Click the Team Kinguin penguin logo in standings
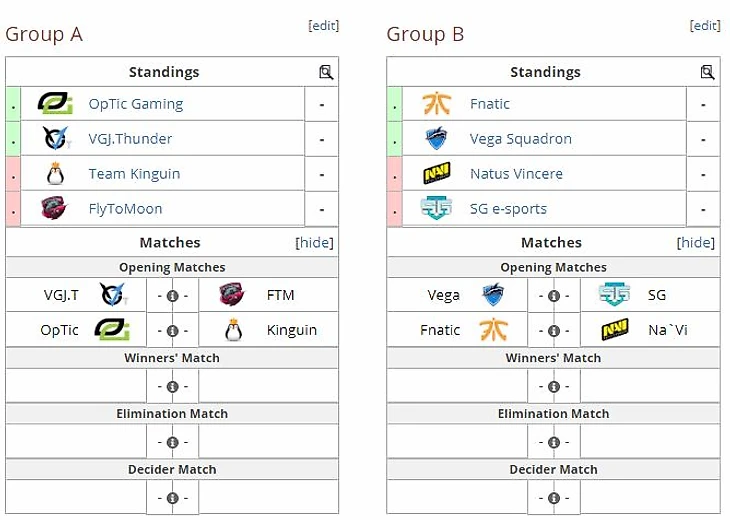This screenshot has width=730, height=520. click(x=55, y=174)
